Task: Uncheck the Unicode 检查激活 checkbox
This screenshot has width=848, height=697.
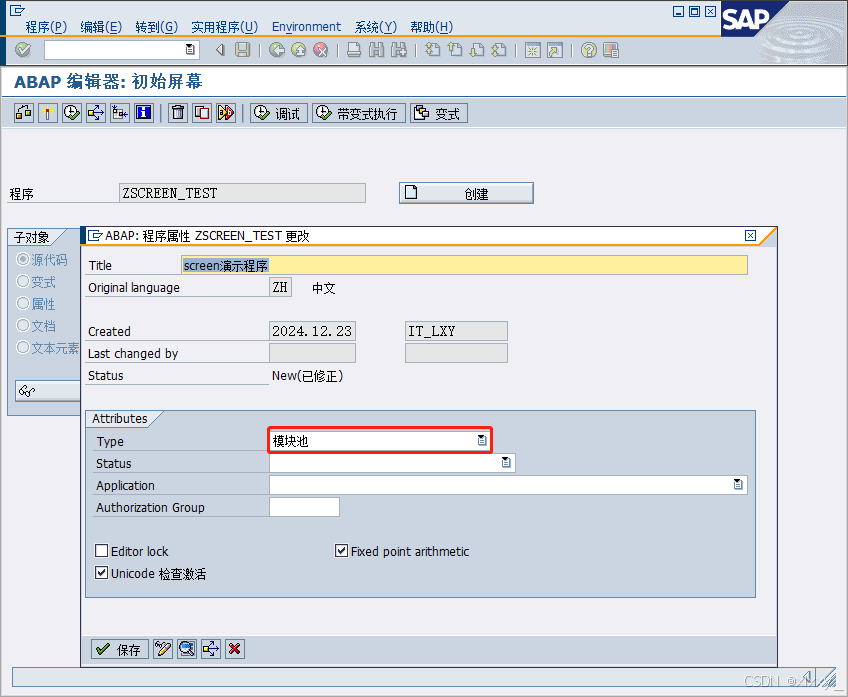Action: [101, 573]
